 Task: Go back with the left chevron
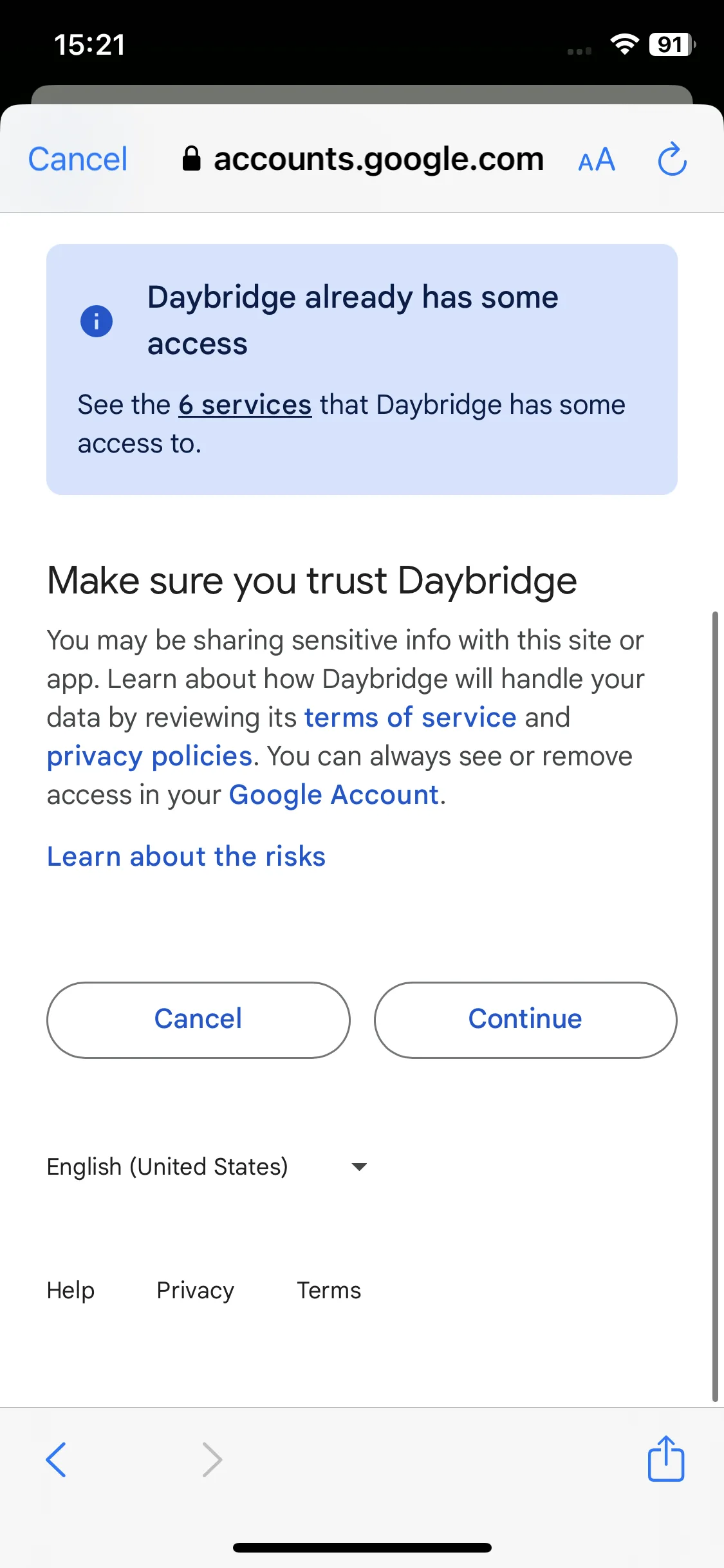click(x=56, y=1459)
